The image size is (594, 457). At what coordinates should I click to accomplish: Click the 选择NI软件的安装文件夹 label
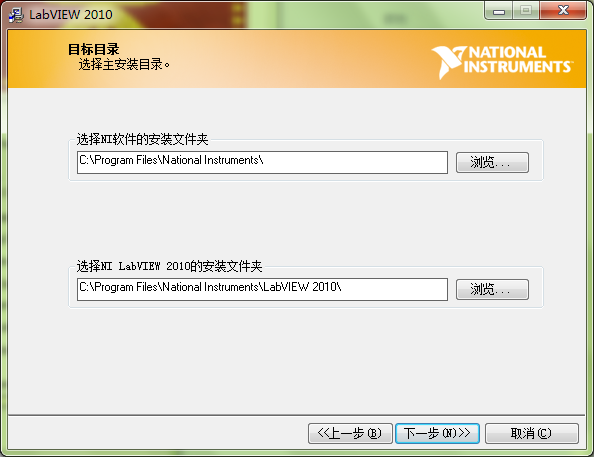pos(142,139)
